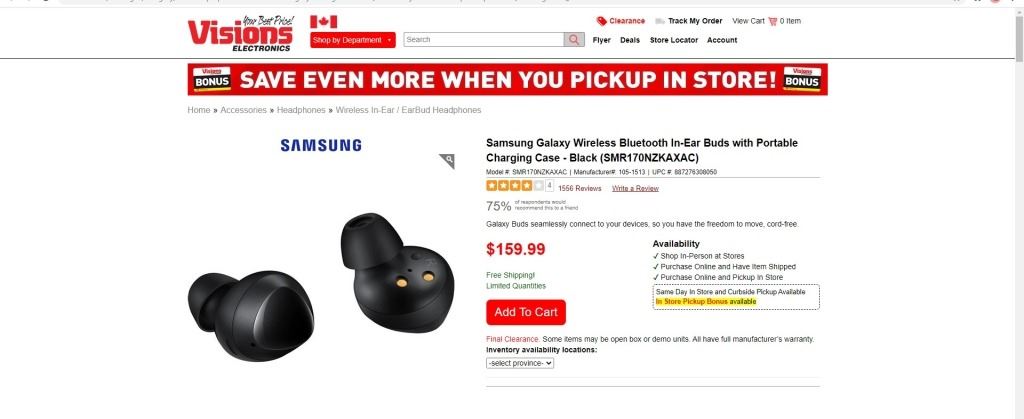Zoom product image with magnifier icon
1024x419 pixels.
point(447,161)
